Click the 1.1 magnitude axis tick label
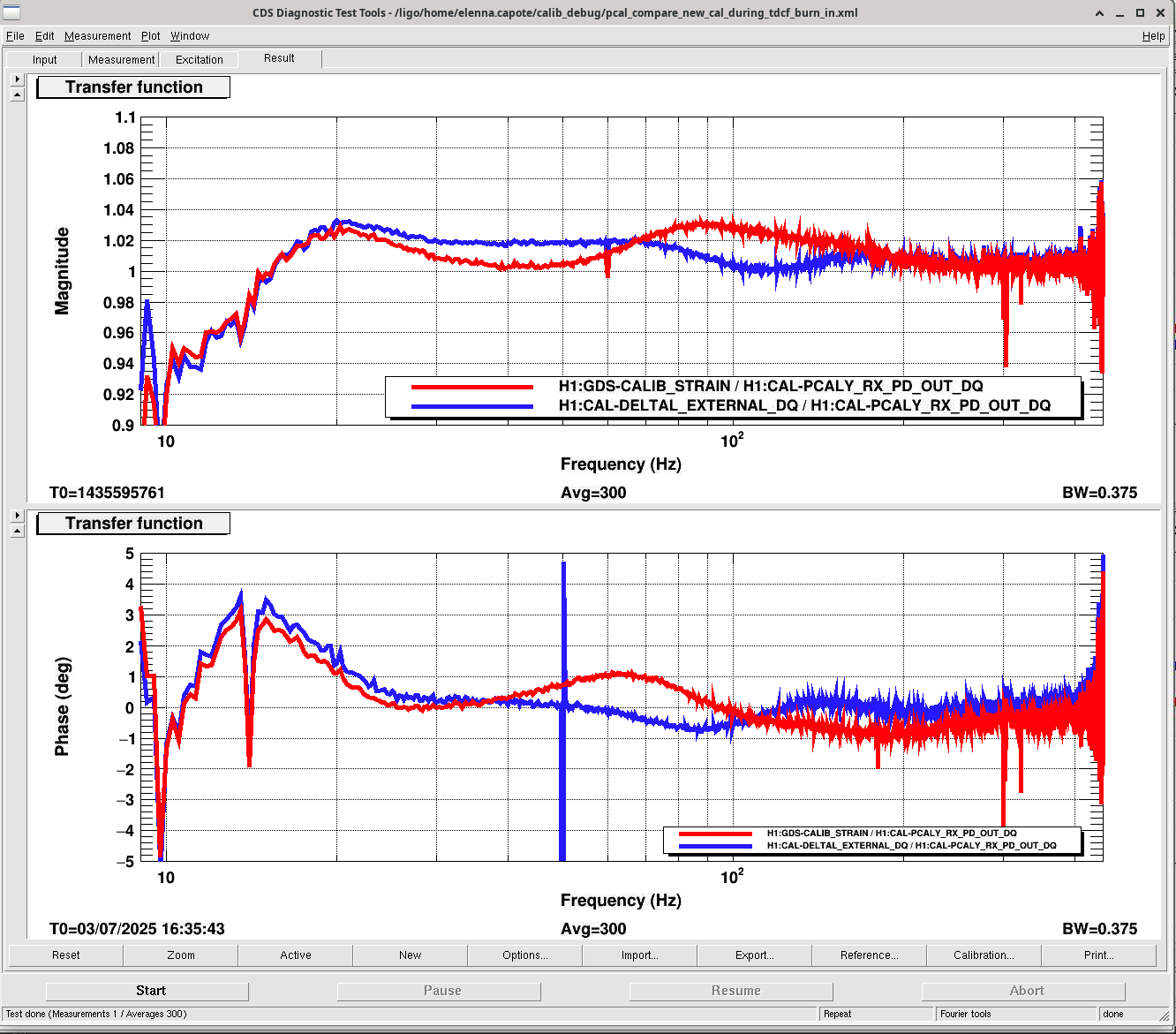The image size is (1176, 1034). [125, 117]
